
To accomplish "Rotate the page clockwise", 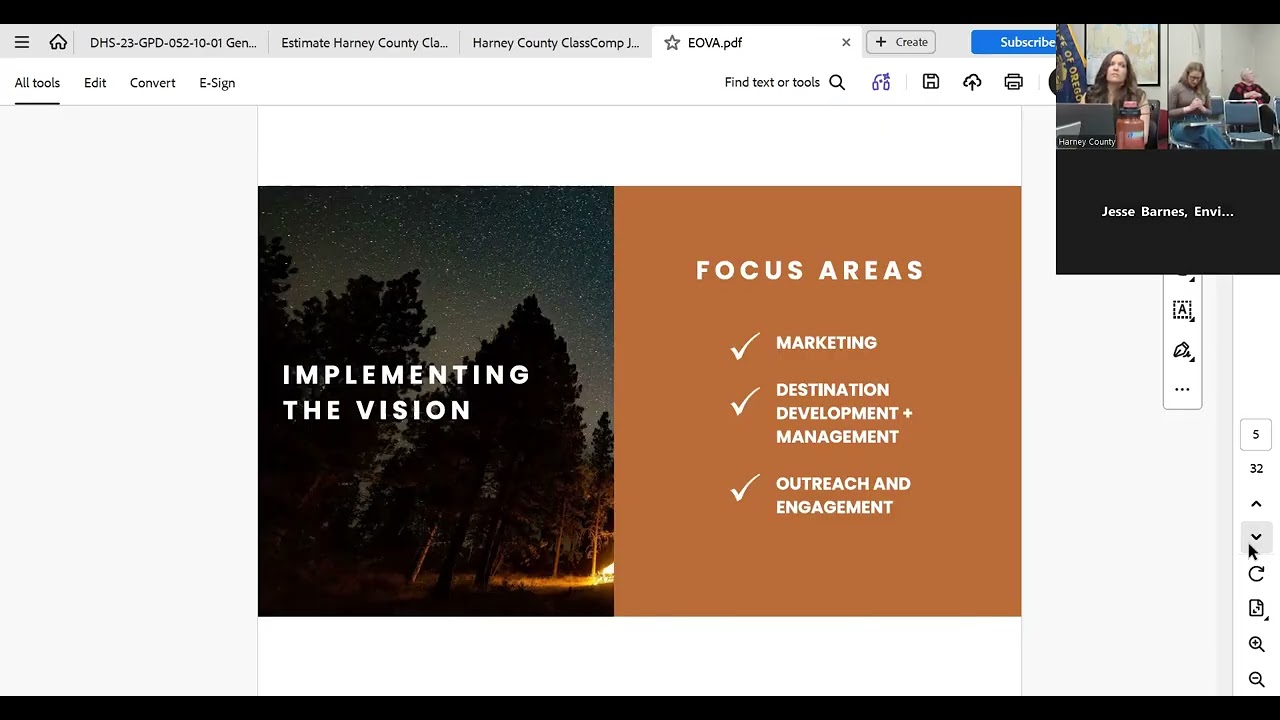I will 1256,574.
